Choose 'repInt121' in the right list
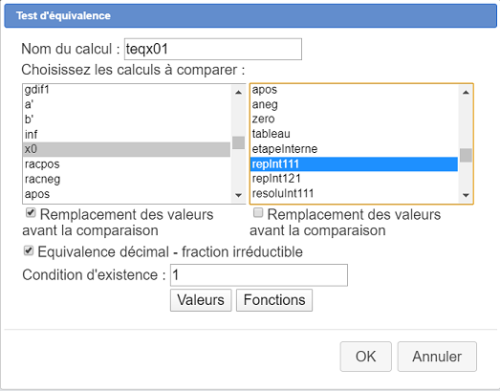 [x=354, y=179]
